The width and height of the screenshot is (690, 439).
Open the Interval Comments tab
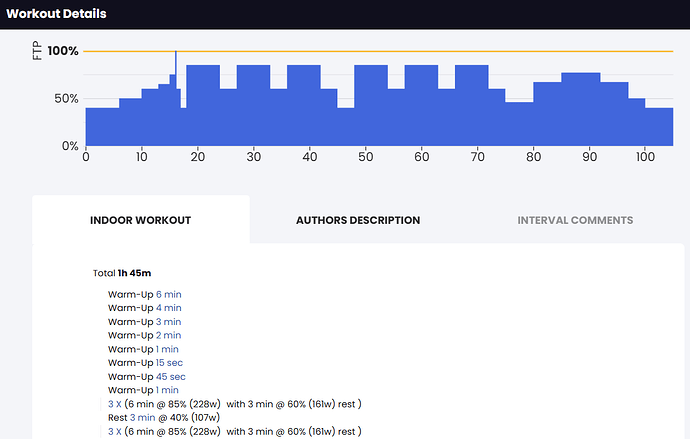(x=575, y=220)
